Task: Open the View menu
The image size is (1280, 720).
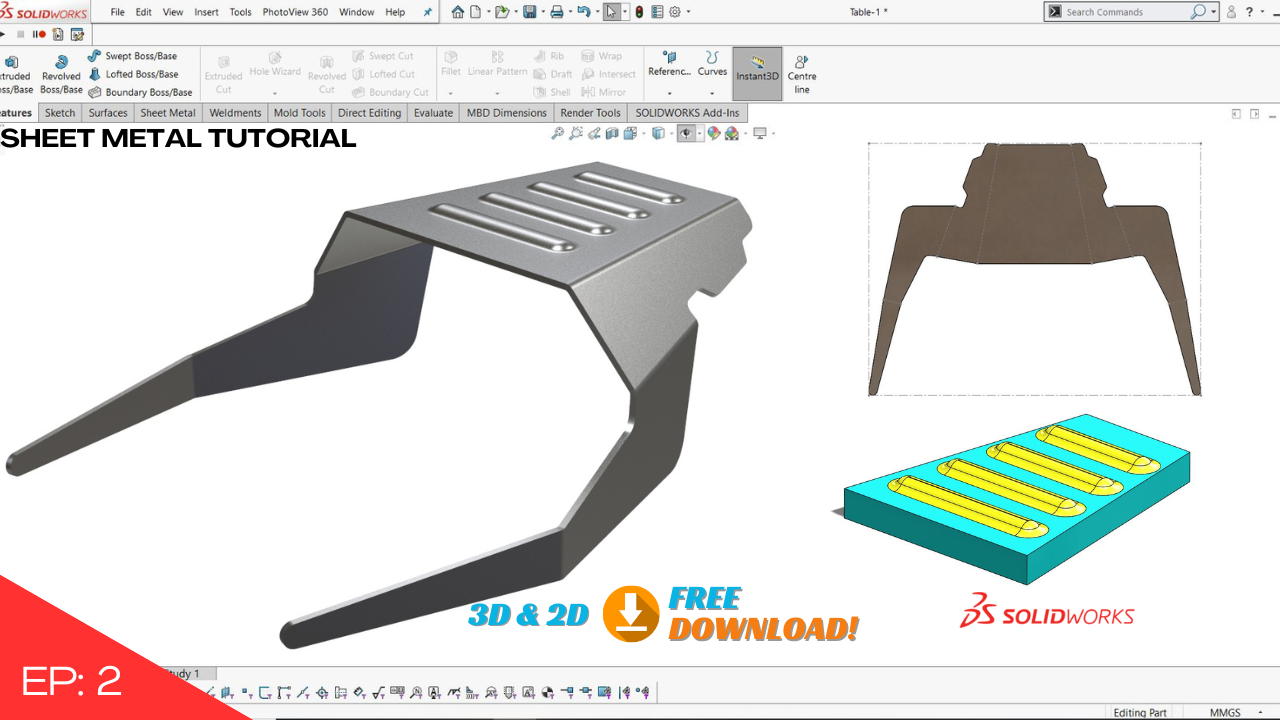Action: coord(173,12)
